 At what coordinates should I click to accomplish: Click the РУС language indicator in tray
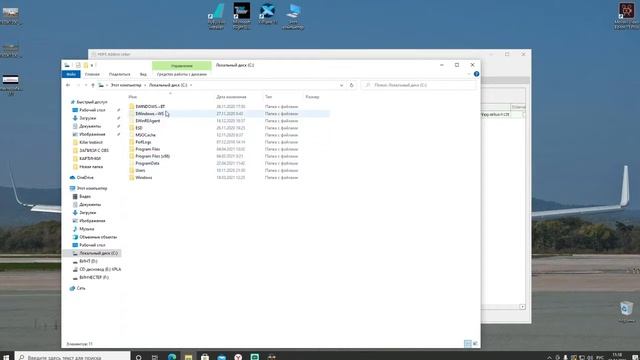[x=600, y=358]
